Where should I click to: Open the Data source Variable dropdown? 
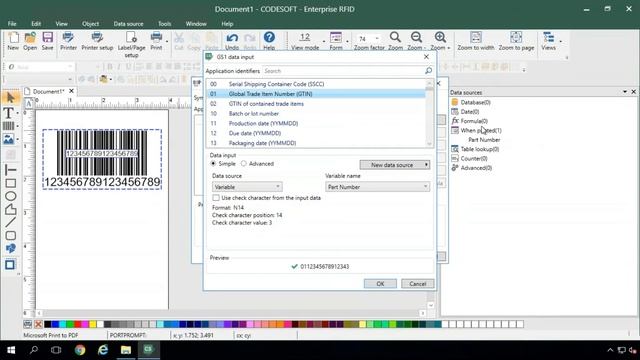(x=247, y=187)
